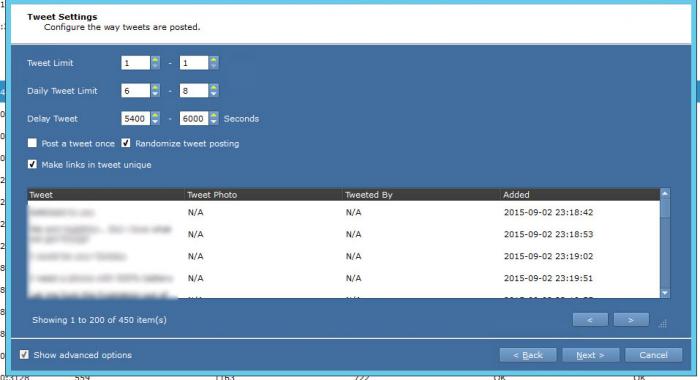Toggle Make links in tweet unique

[32, 164]
